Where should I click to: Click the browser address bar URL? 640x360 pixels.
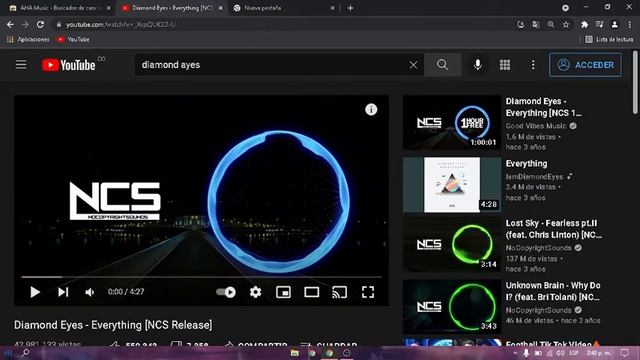(121, 24)
